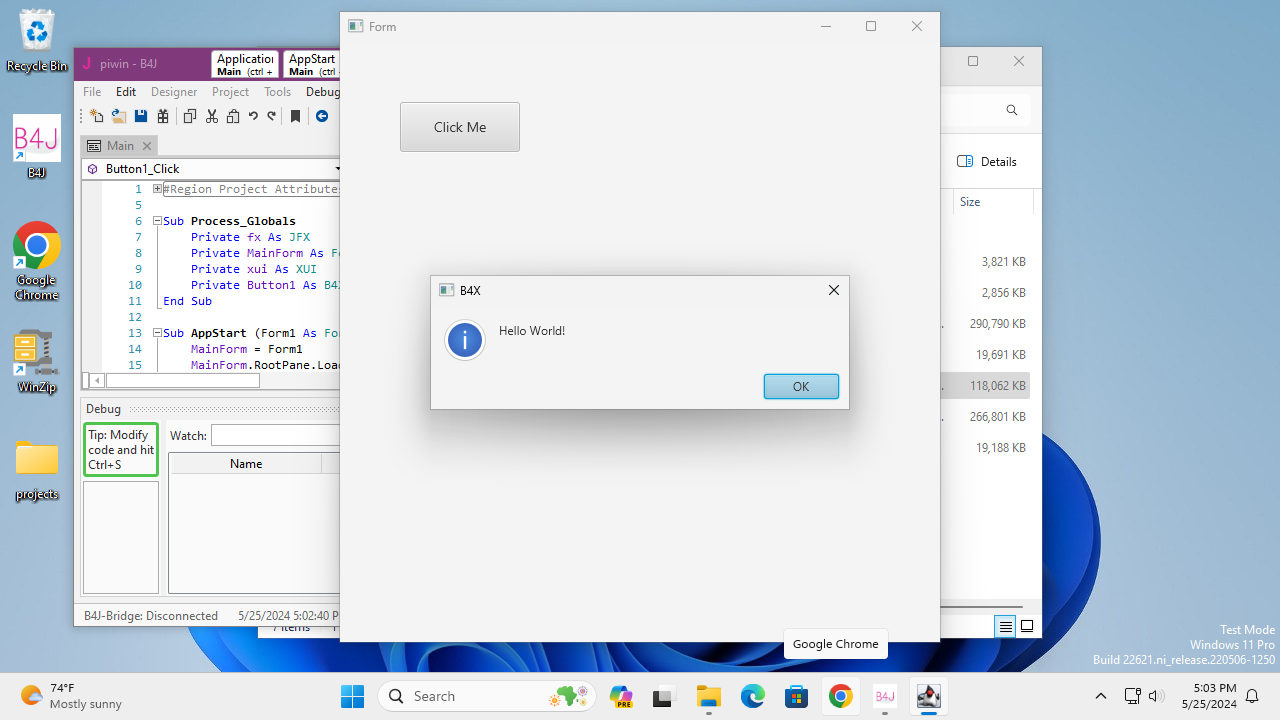Click the 'End Sub' code line
The width and height of the screenshot is (1280, 720).
click(x=187, y=301)
